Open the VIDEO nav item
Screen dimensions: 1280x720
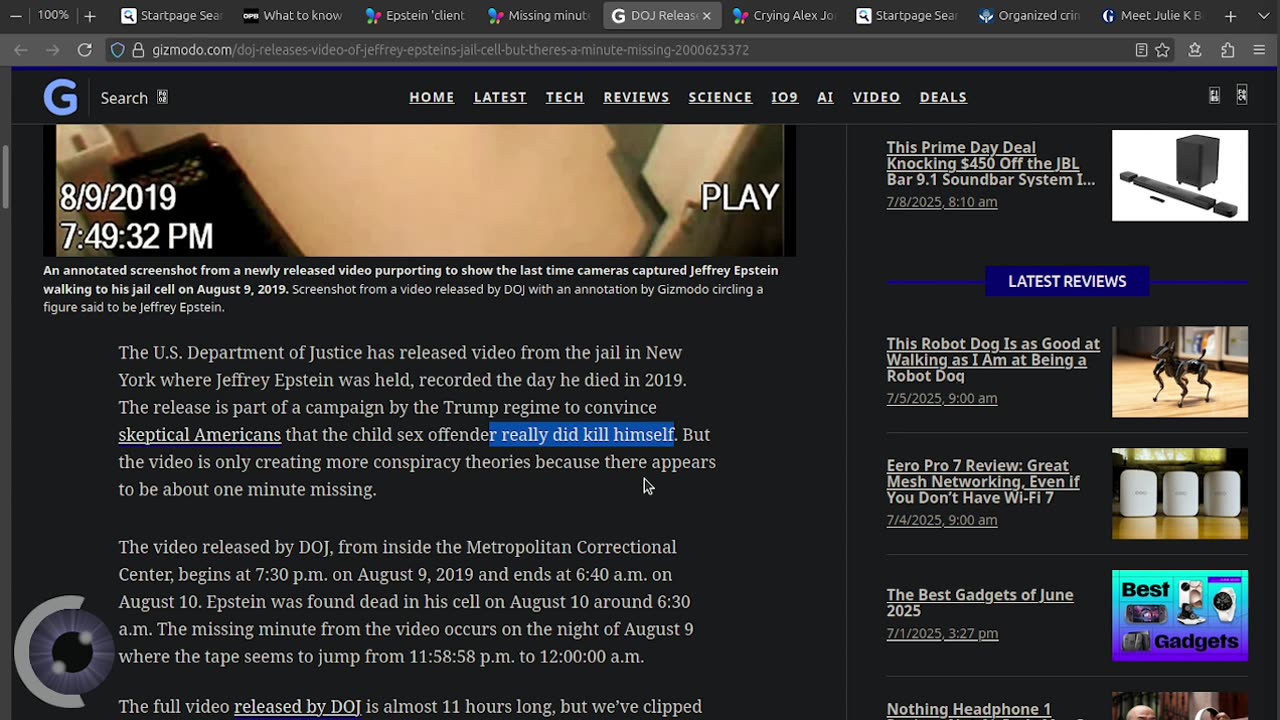[877, 97]
